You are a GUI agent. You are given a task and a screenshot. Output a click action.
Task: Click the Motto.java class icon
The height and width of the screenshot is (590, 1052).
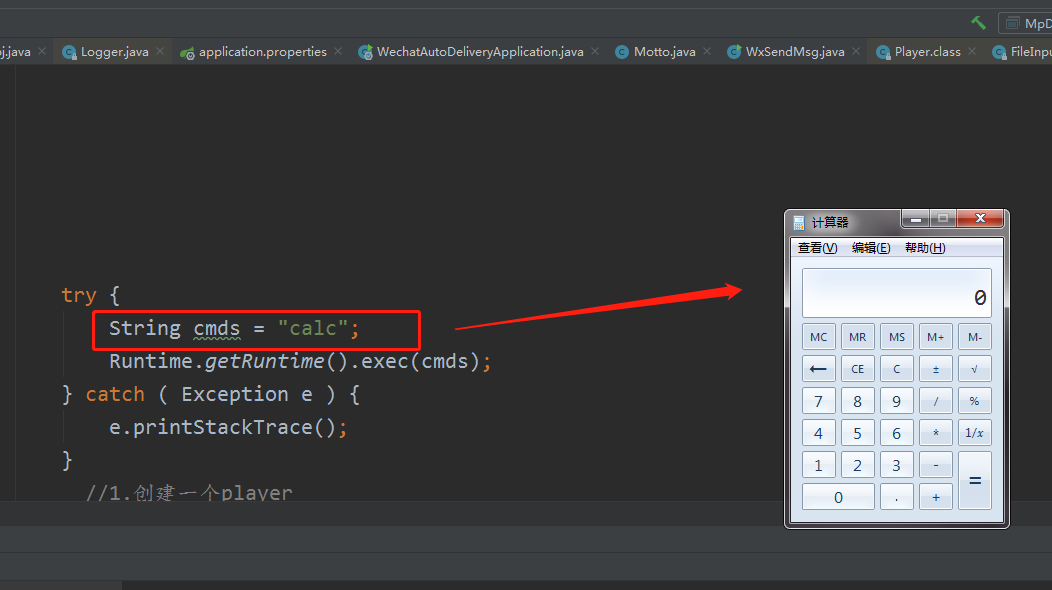(x=622, y=52)
